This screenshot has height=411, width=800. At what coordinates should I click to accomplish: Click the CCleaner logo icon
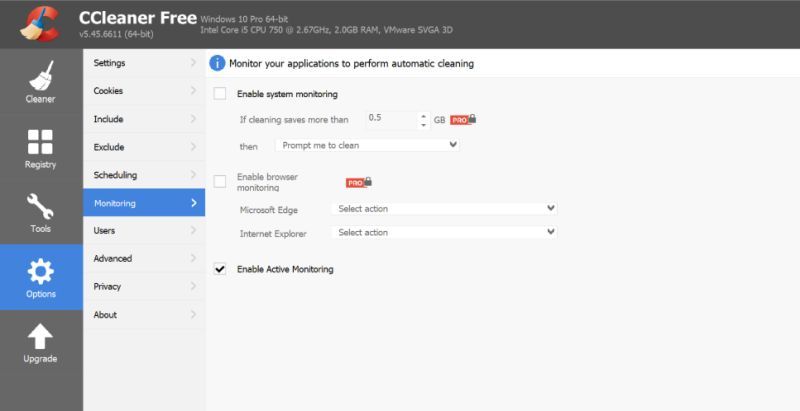tap(39, 24)
